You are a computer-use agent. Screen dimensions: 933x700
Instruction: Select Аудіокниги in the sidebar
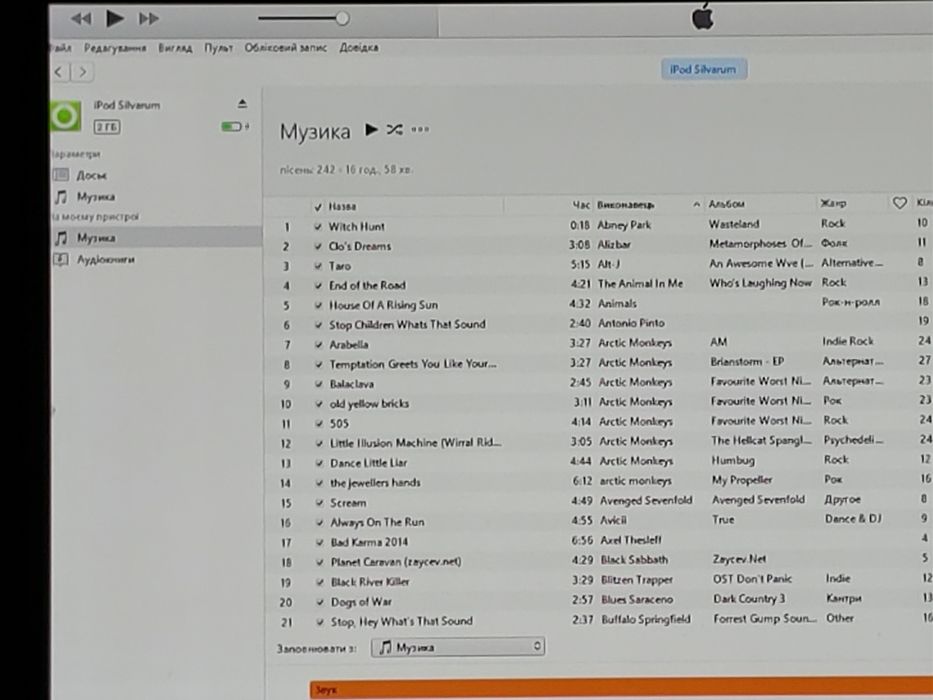[106, 260]
